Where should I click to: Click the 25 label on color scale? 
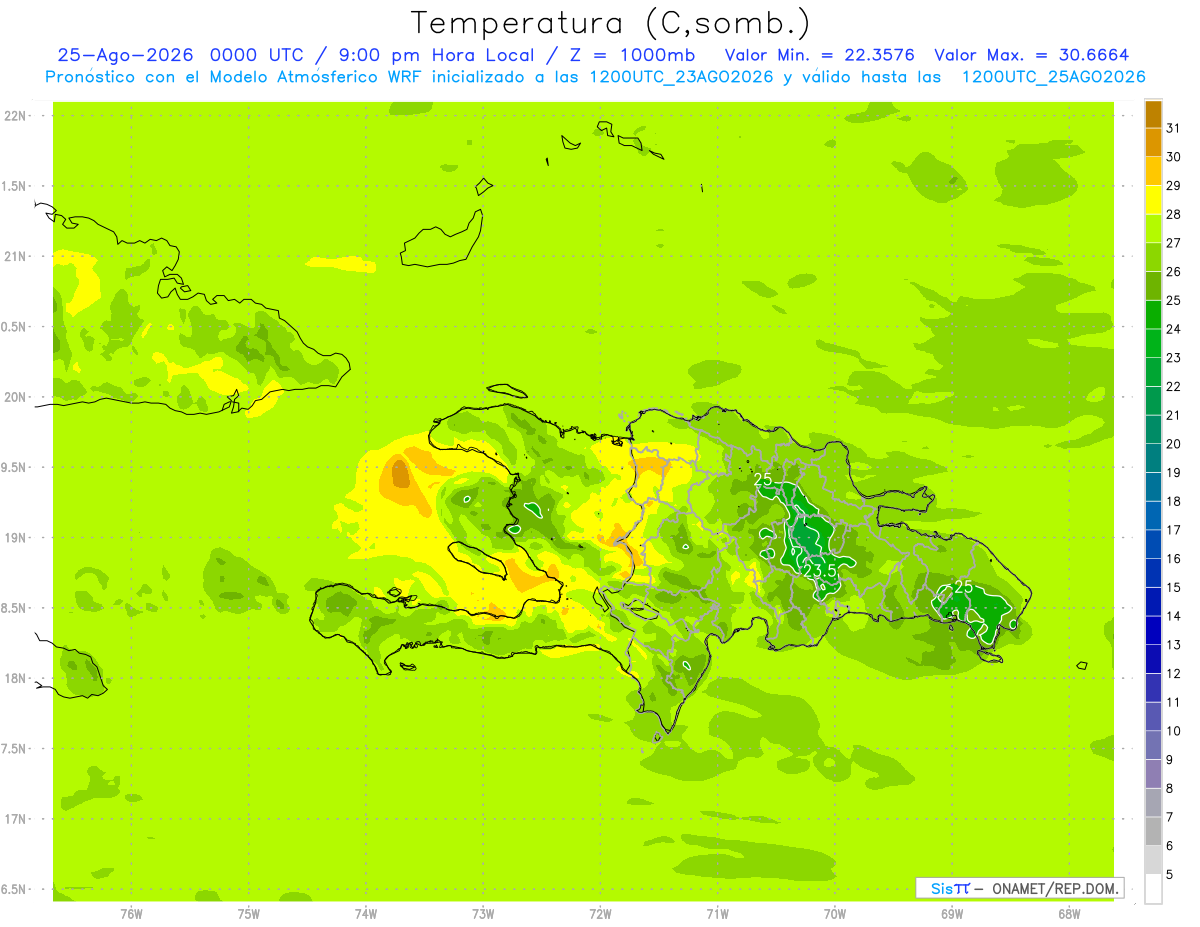1173,300
